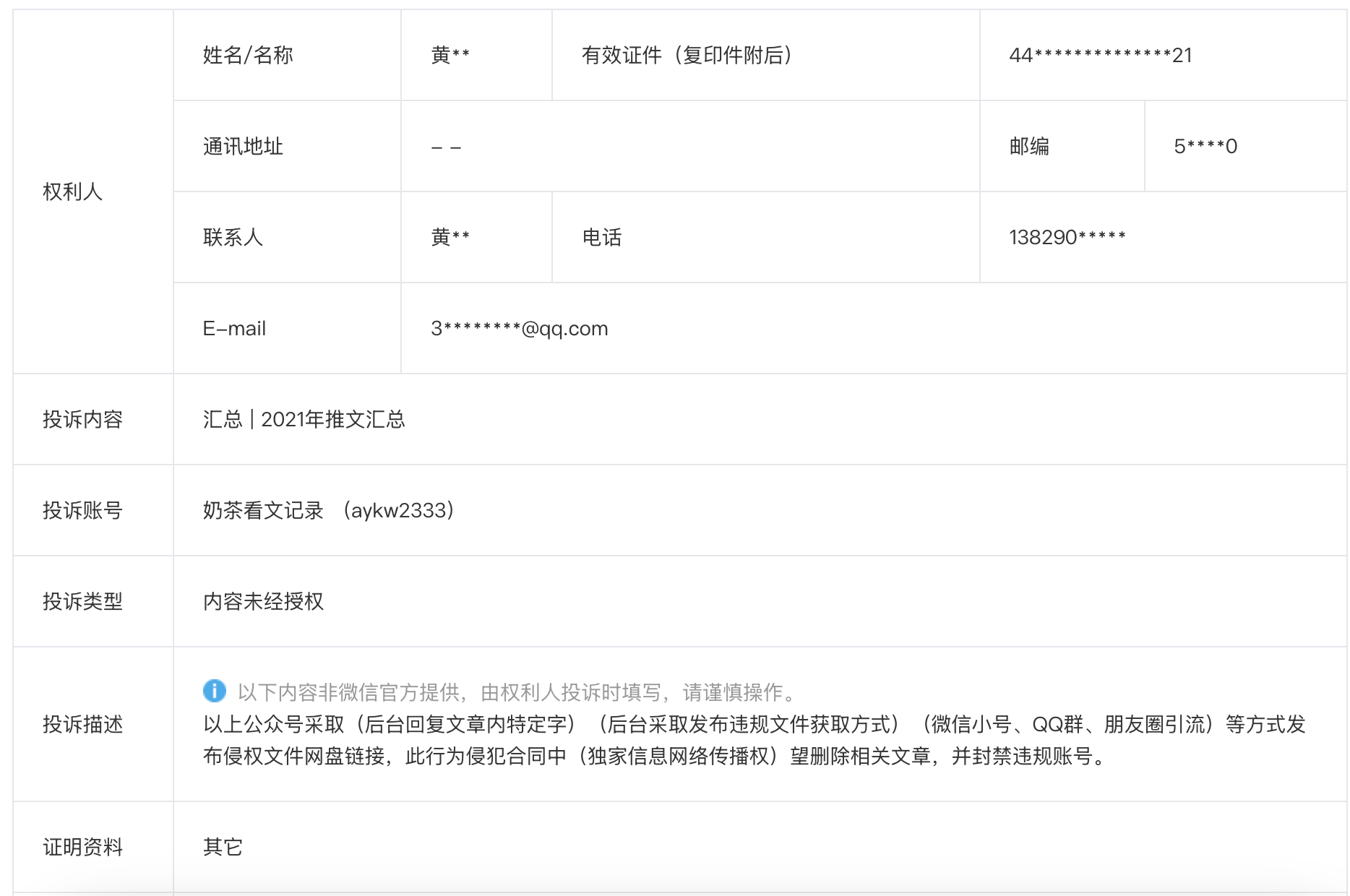Select the 权利人 row header
Viewport: 1350px width, 896px height.
(73, 191)
